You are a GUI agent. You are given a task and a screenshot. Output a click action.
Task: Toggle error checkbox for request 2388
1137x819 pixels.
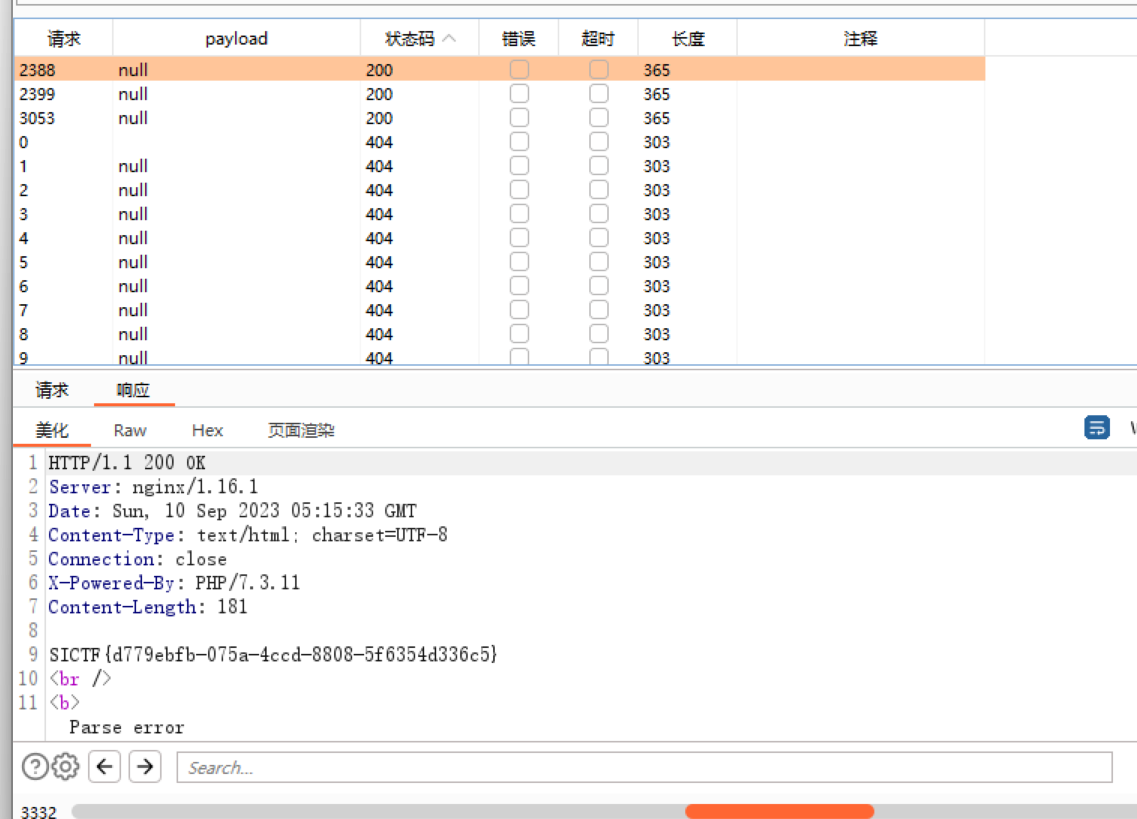click(519, 70)
